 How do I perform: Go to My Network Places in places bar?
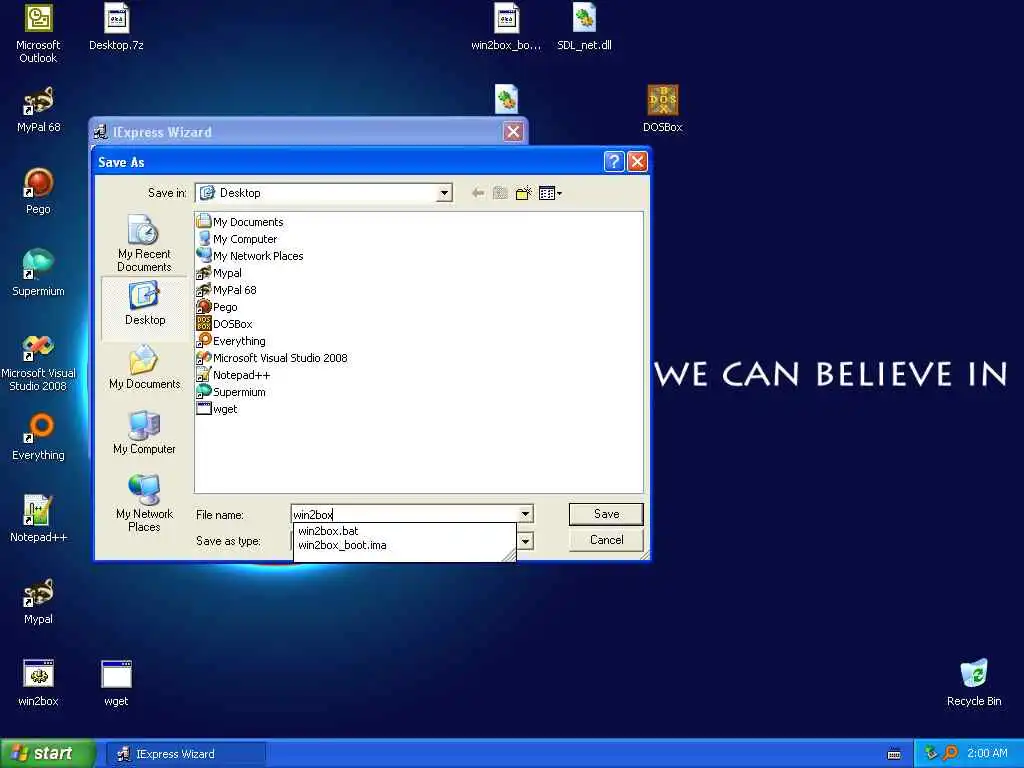[x=144, y=503]
